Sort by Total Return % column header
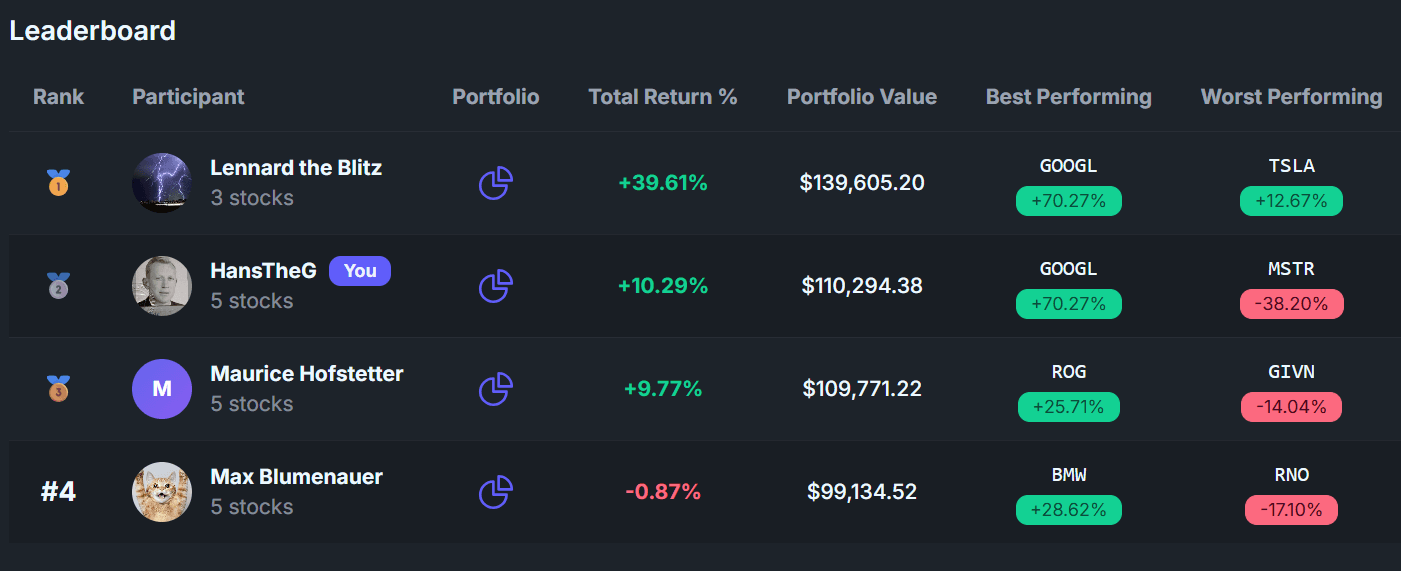 pos(662,97)
